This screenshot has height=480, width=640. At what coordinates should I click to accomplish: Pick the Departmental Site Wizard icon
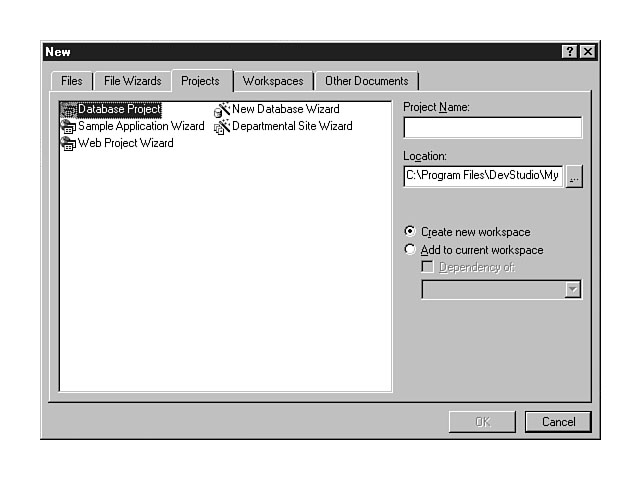[x=222, y=127]
